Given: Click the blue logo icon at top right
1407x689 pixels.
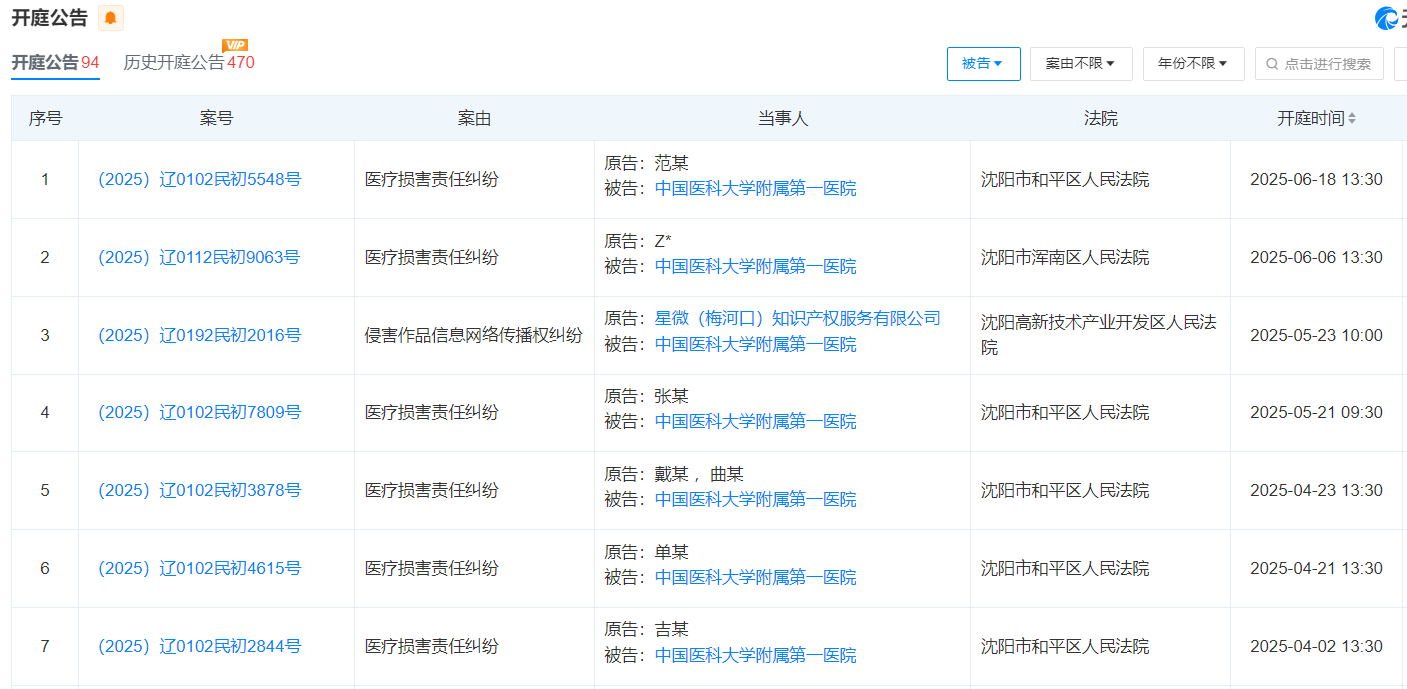Looking at the screenshot, I should 1388,18.
